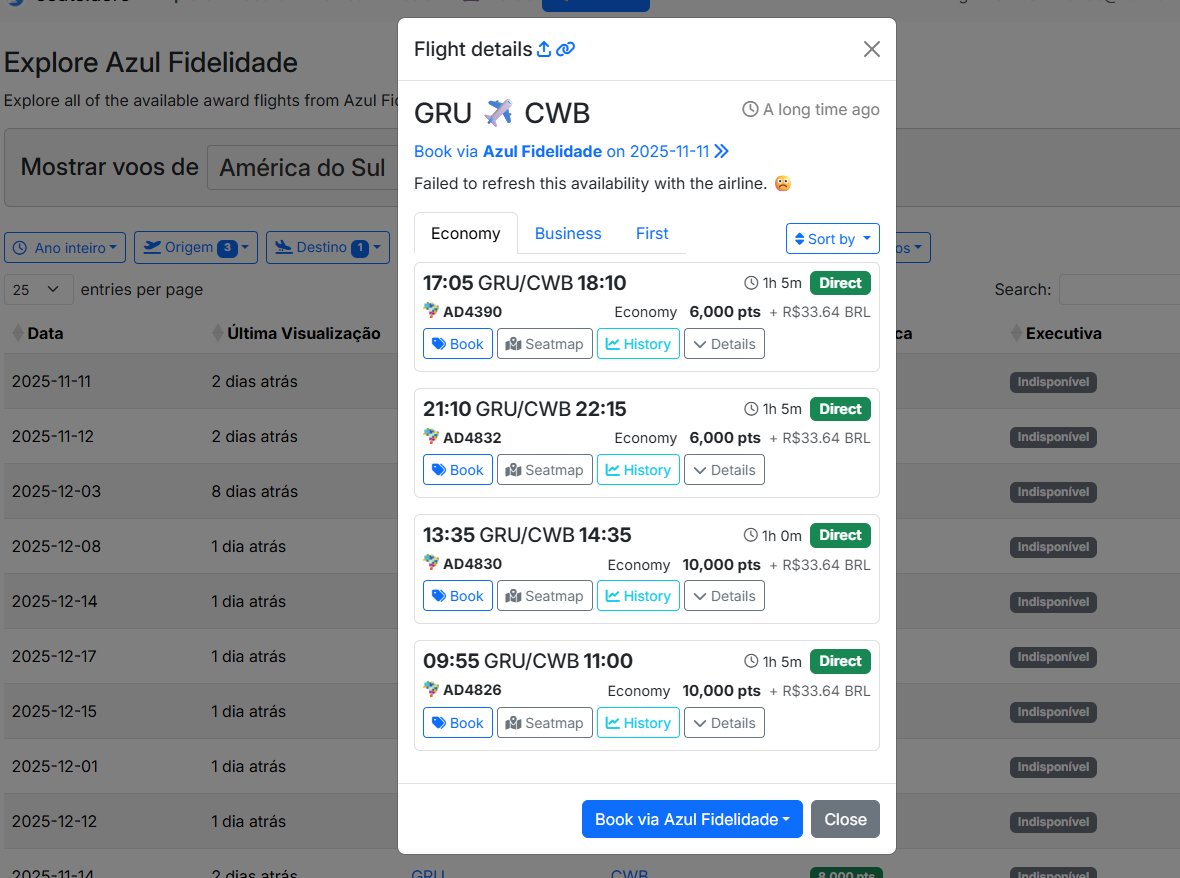Open the Sort by dropdown
Viewport: 1180px width, 878px height.
[832, 239]
